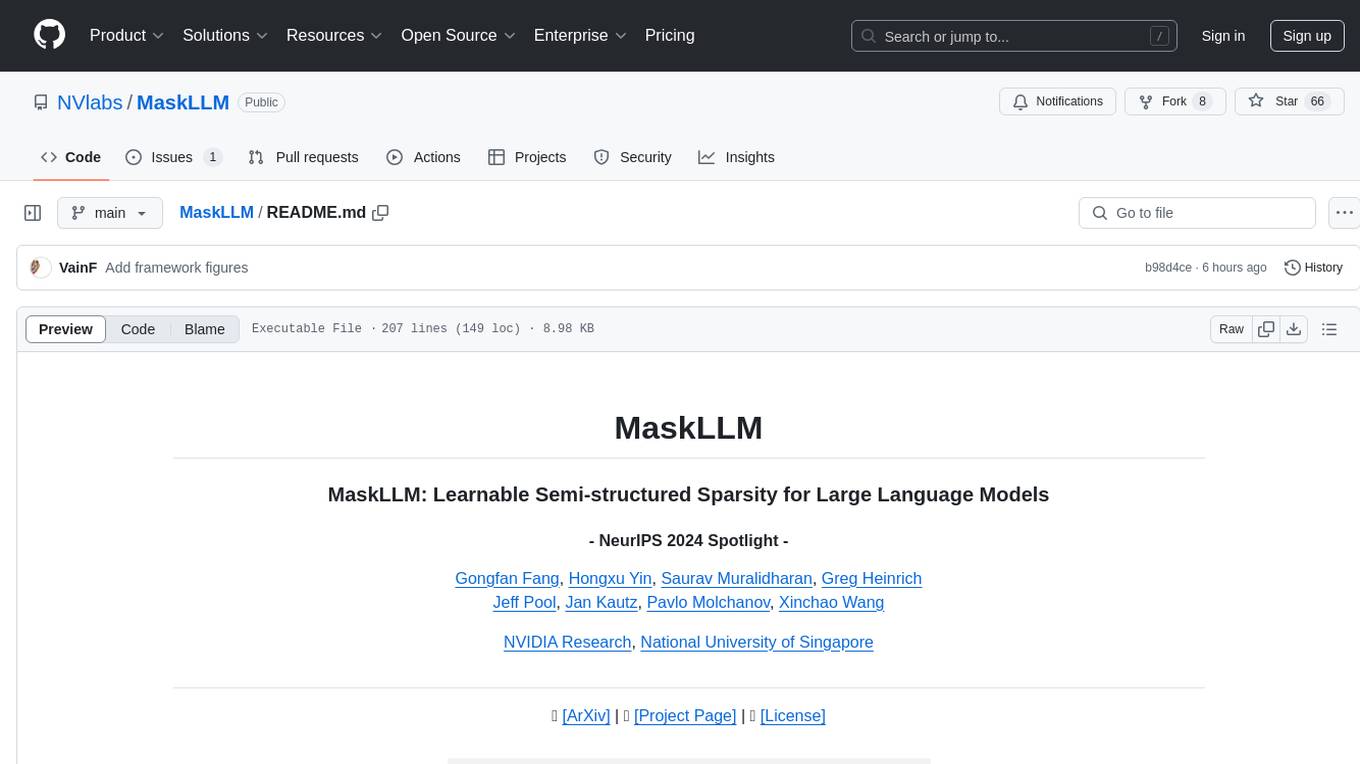Switch to the Code tab
The width and height of the screenshot is (1360, 764).
(x=71, y=157)
